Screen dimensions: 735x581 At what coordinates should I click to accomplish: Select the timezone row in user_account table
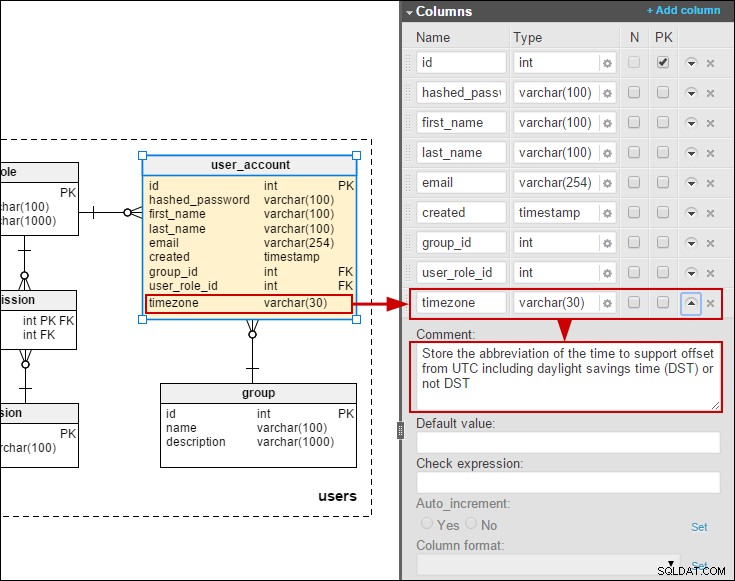(248, 303)
